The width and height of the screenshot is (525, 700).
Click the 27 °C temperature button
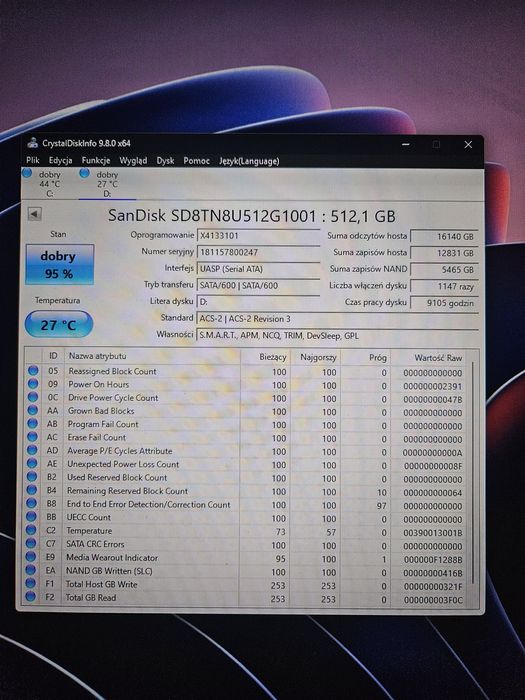pos(59,325)
